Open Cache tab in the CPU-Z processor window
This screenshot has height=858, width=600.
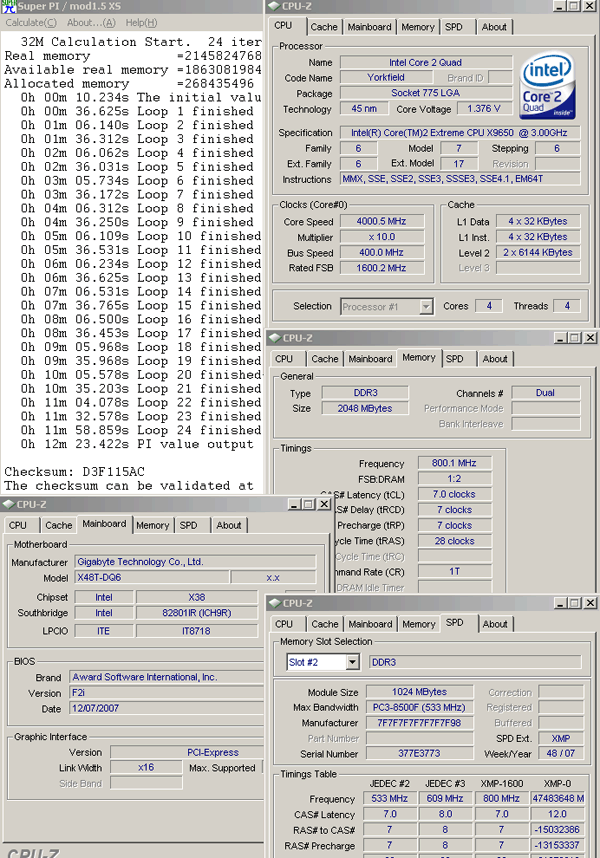324,27
